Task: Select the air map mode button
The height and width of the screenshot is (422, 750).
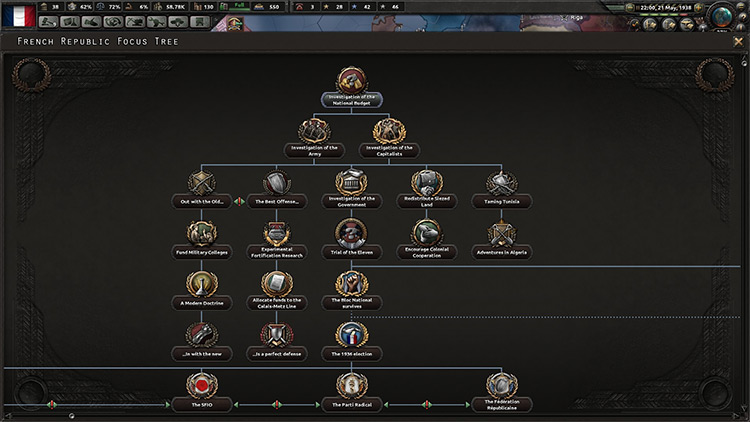Action: (687, 25)
